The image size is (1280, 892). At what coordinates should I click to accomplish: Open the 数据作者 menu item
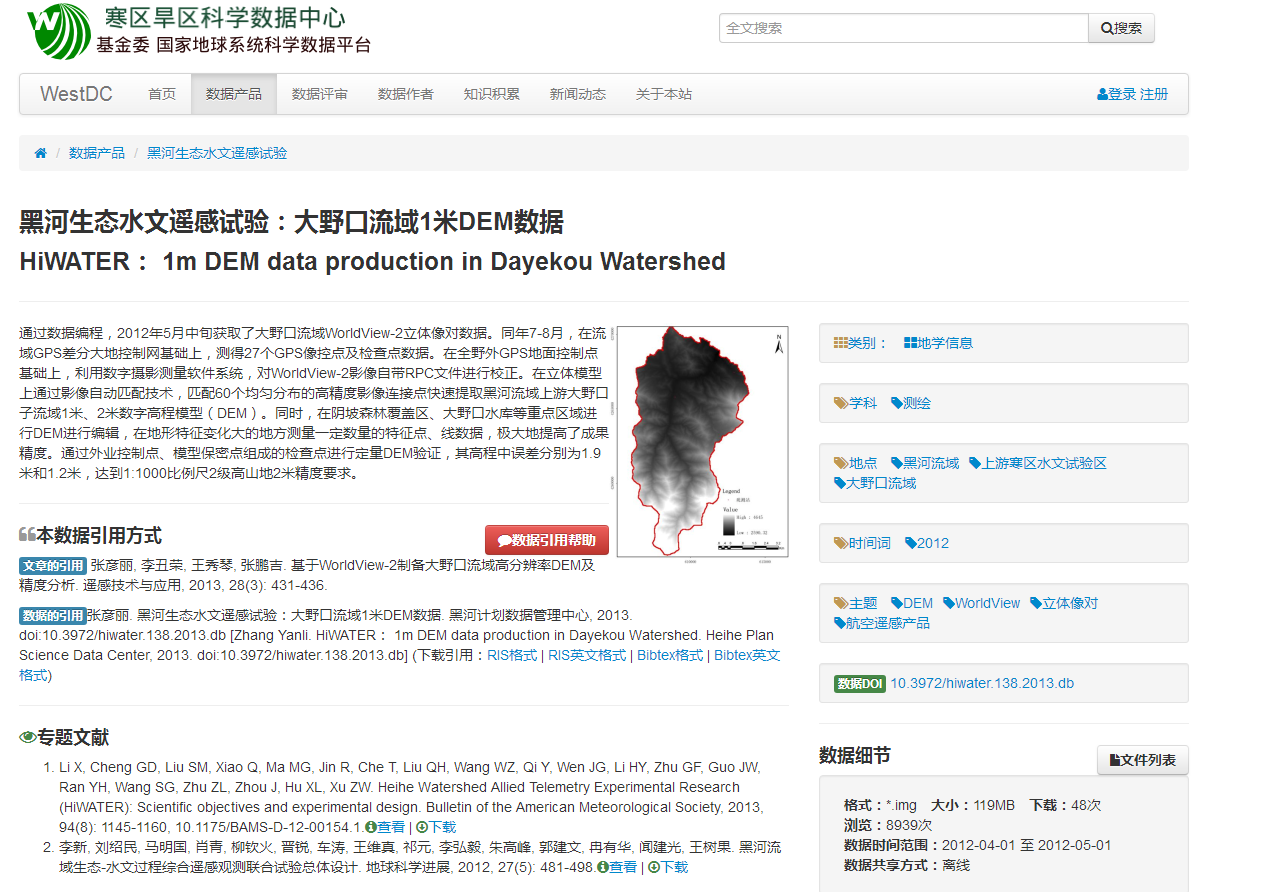click(x=406, y=94)
